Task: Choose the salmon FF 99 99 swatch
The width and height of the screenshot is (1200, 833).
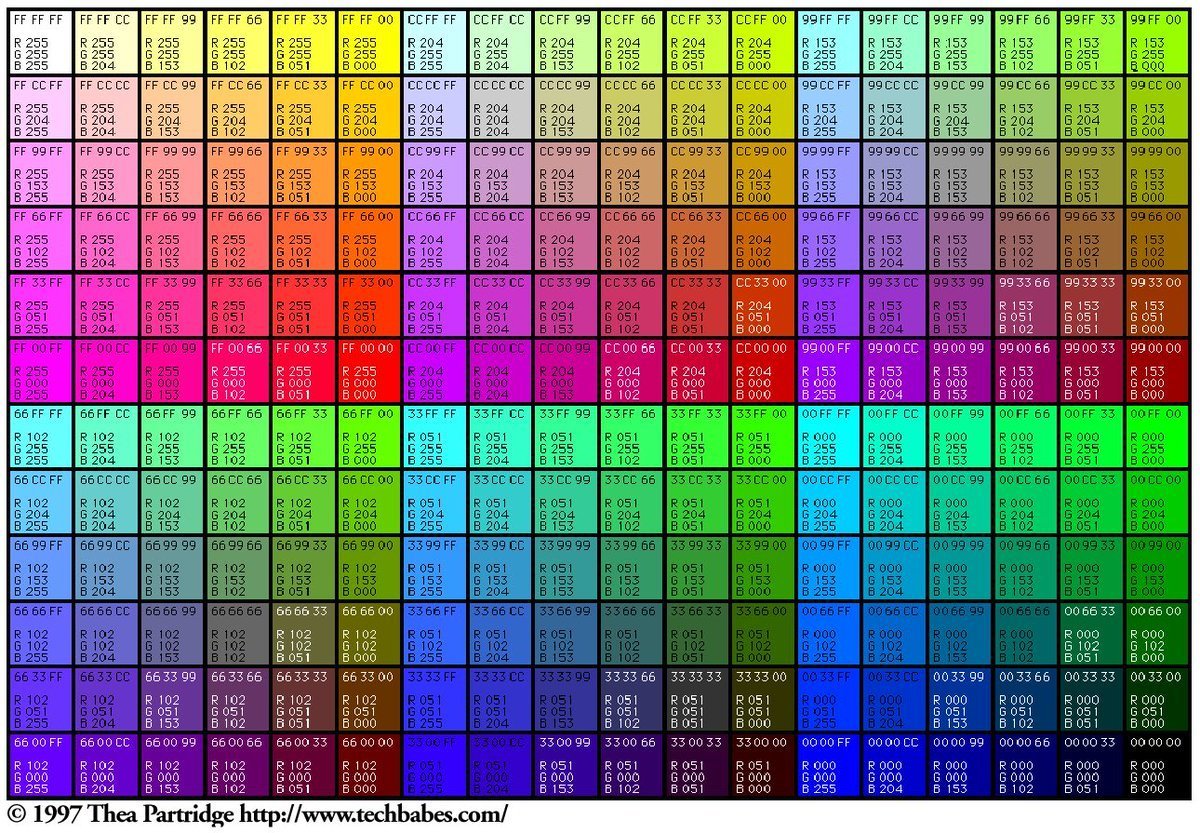Action: 171,172
